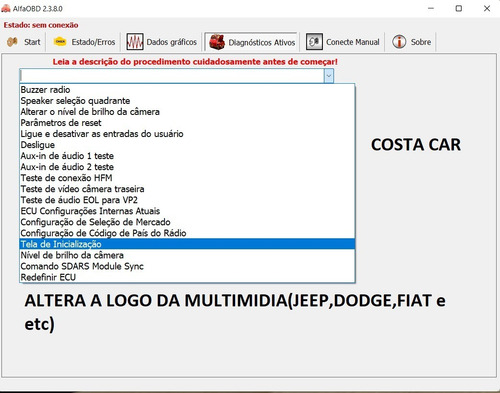
Task: Select Ligue e desativar as entradas do usuário
Action: click(x=187, y=134)
